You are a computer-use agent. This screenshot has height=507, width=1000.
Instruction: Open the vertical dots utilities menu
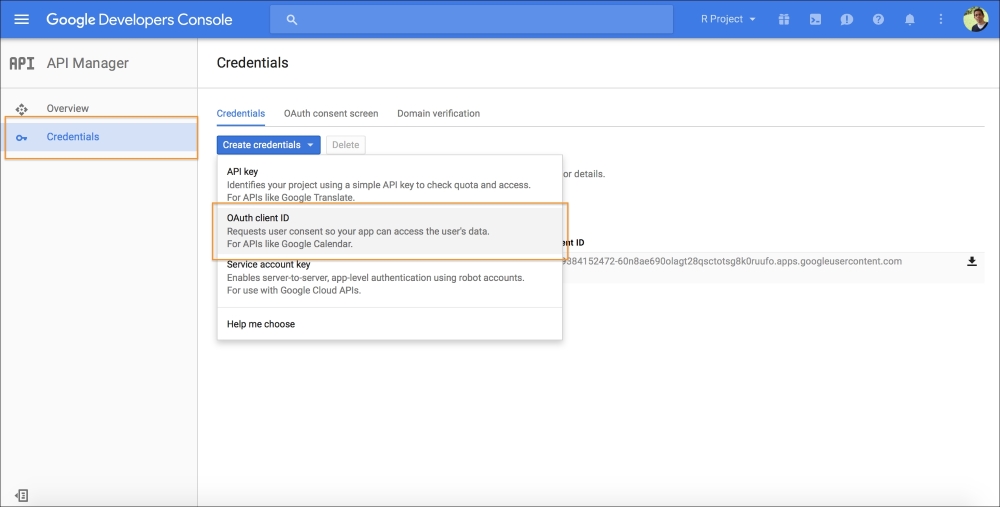tap(941, 20)
